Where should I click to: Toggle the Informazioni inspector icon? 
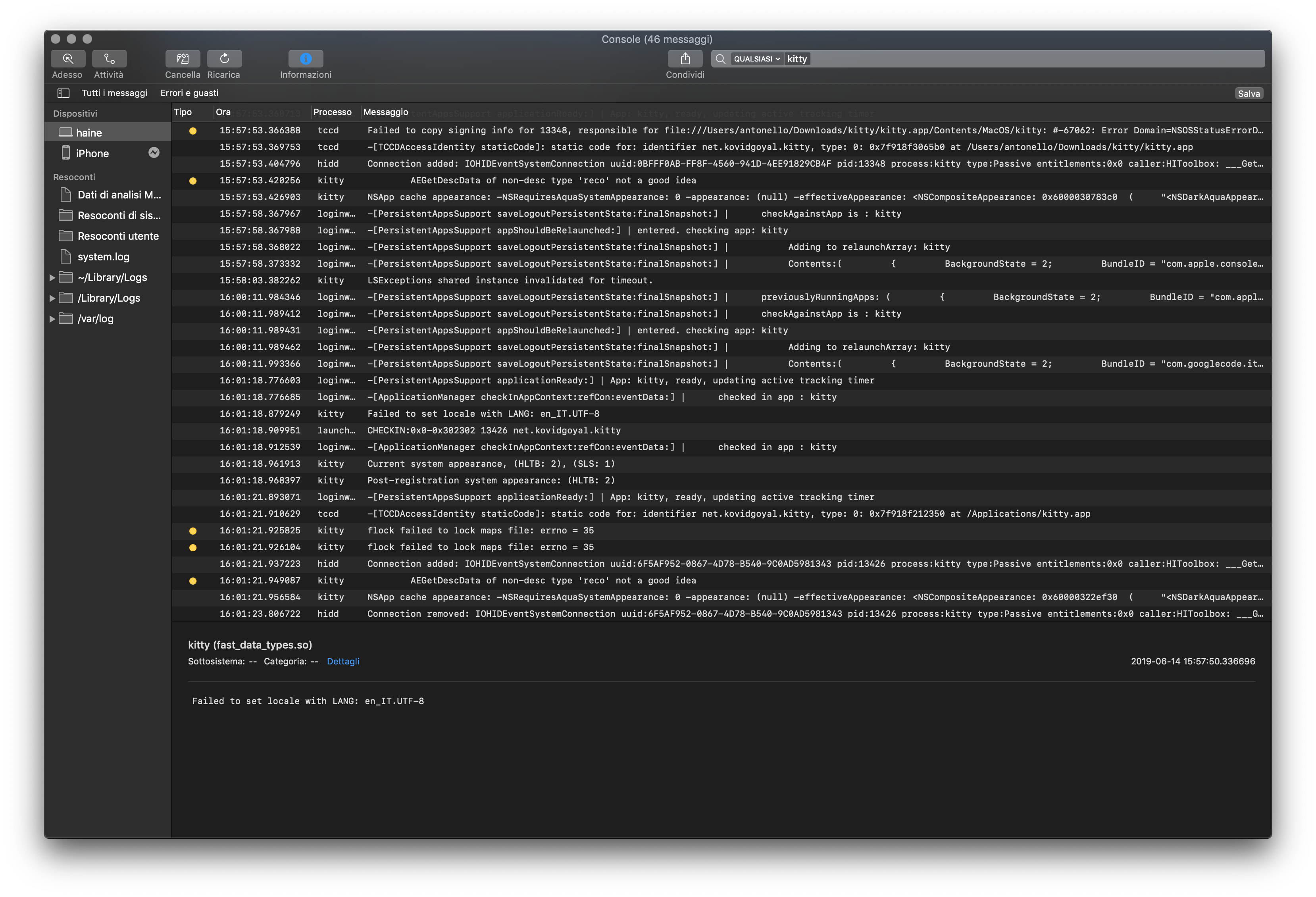[x=305, y=58]
